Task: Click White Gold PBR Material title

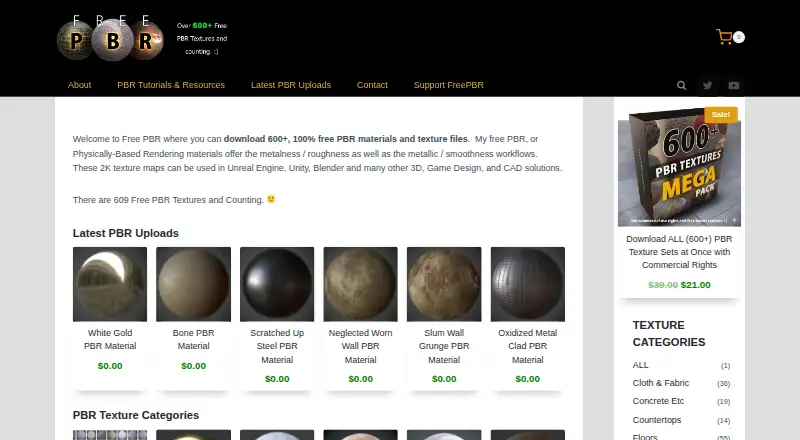Action: click(110, 339)
